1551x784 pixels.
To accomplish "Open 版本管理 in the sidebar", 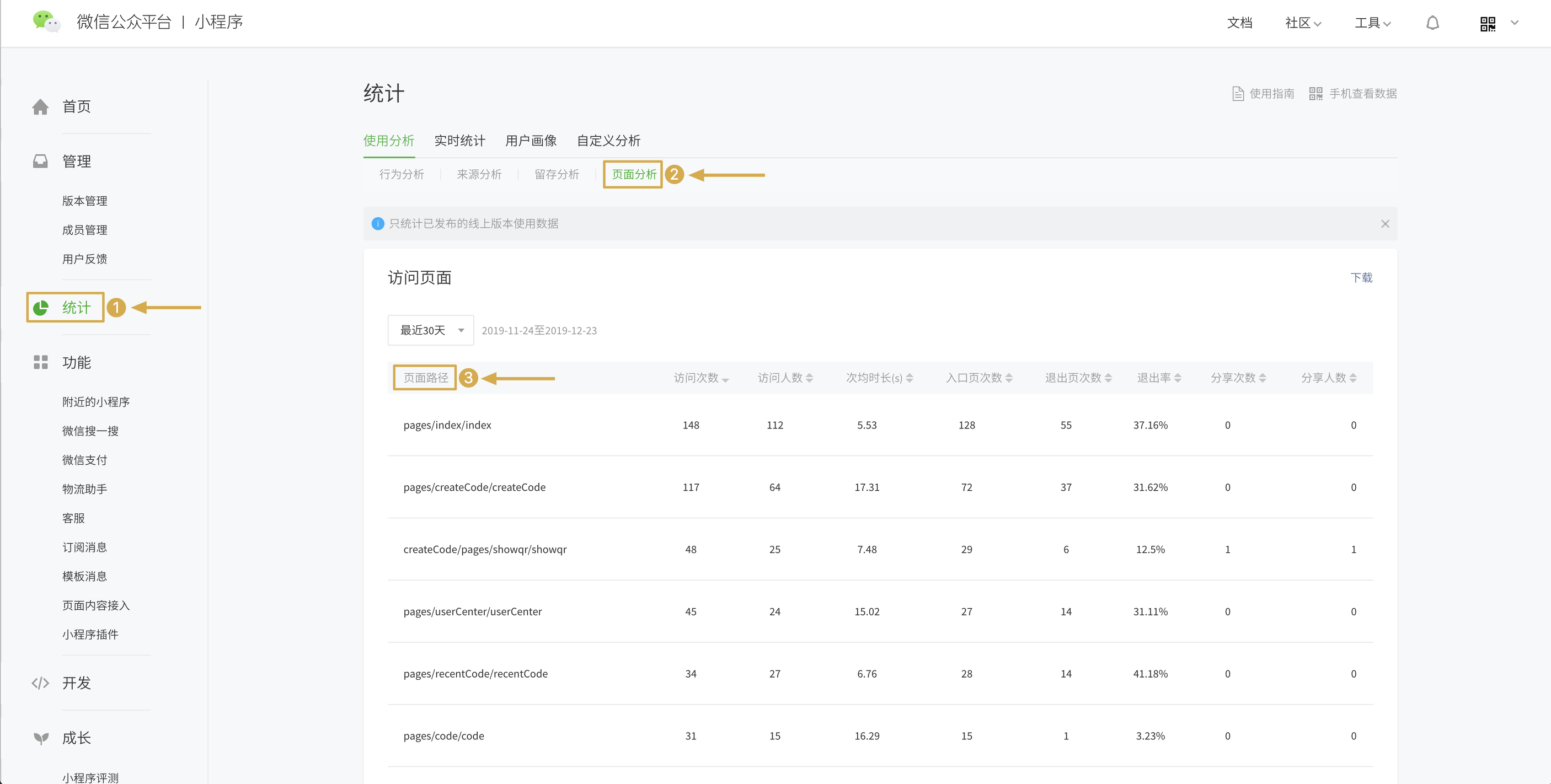I will pyautogui.click(x=84, y=201).
